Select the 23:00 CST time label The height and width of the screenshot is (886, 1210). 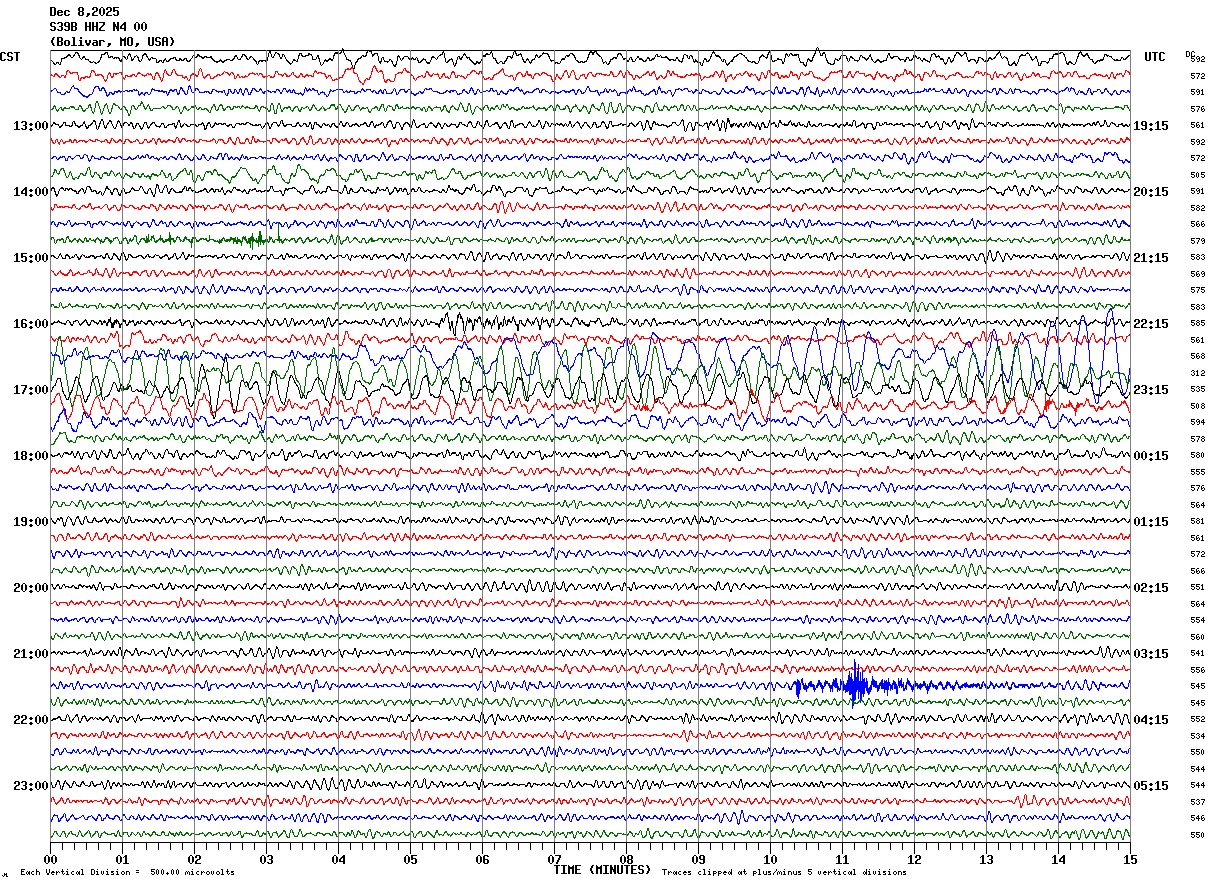point(30,786)
